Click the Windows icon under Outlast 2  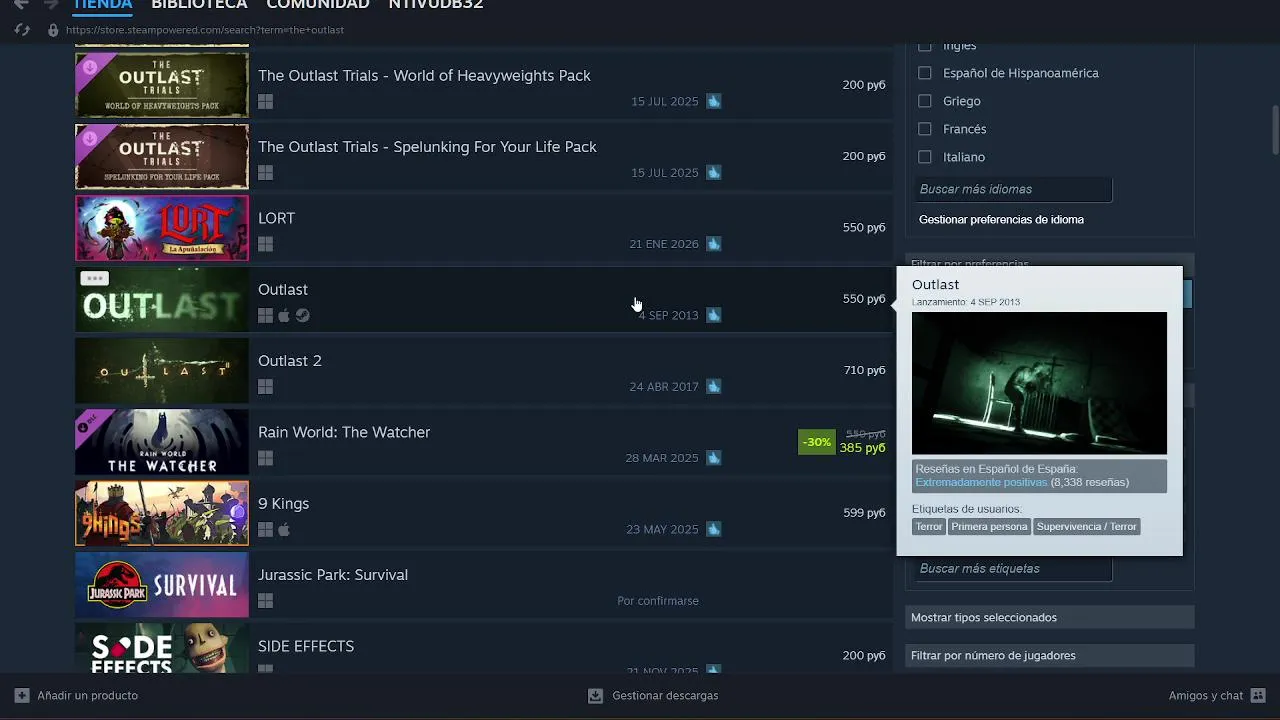point(265,387)
